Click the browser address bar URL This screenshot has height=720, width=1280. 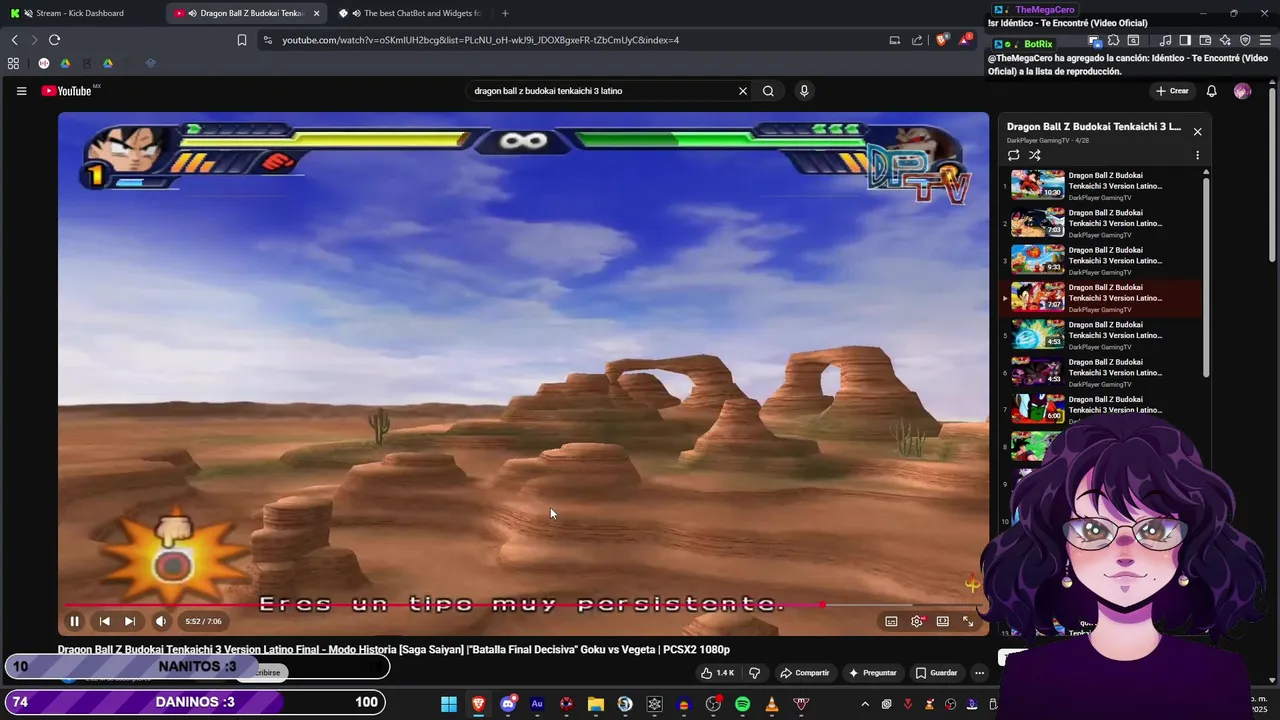[480, 40]
